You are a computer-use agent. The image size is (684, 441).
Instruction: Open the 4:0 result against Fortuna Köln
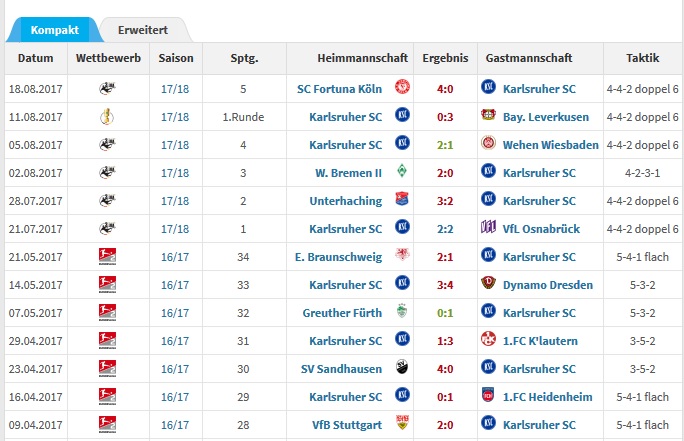point(445,89)
